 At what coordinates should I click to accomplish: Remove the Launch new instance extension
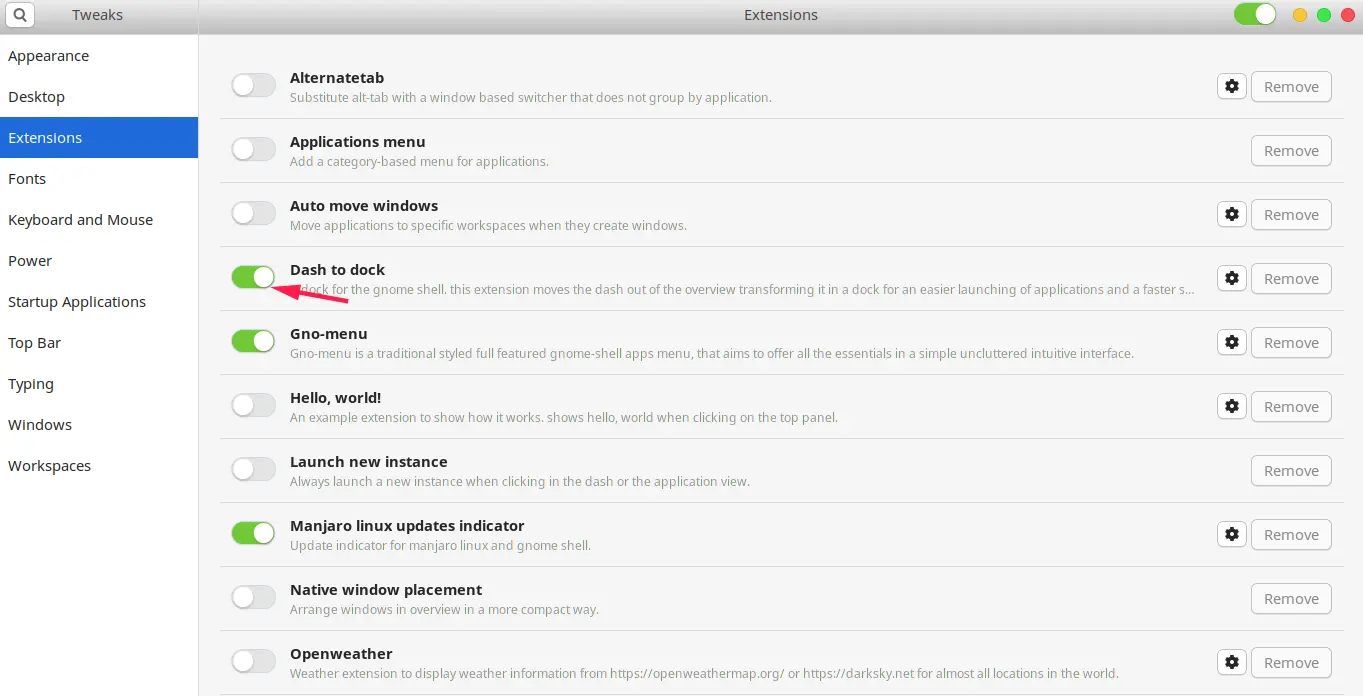1291,471
